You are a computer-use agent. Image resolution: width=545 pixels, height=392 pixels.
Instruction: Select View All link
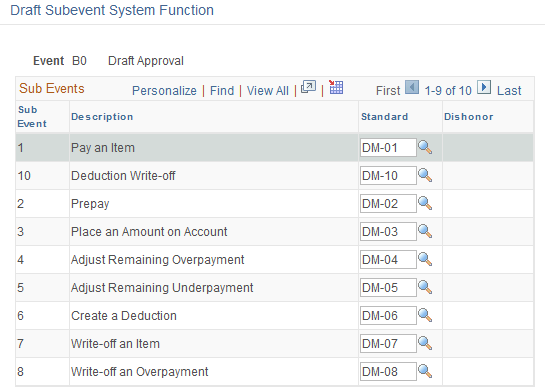coord(268,91)
